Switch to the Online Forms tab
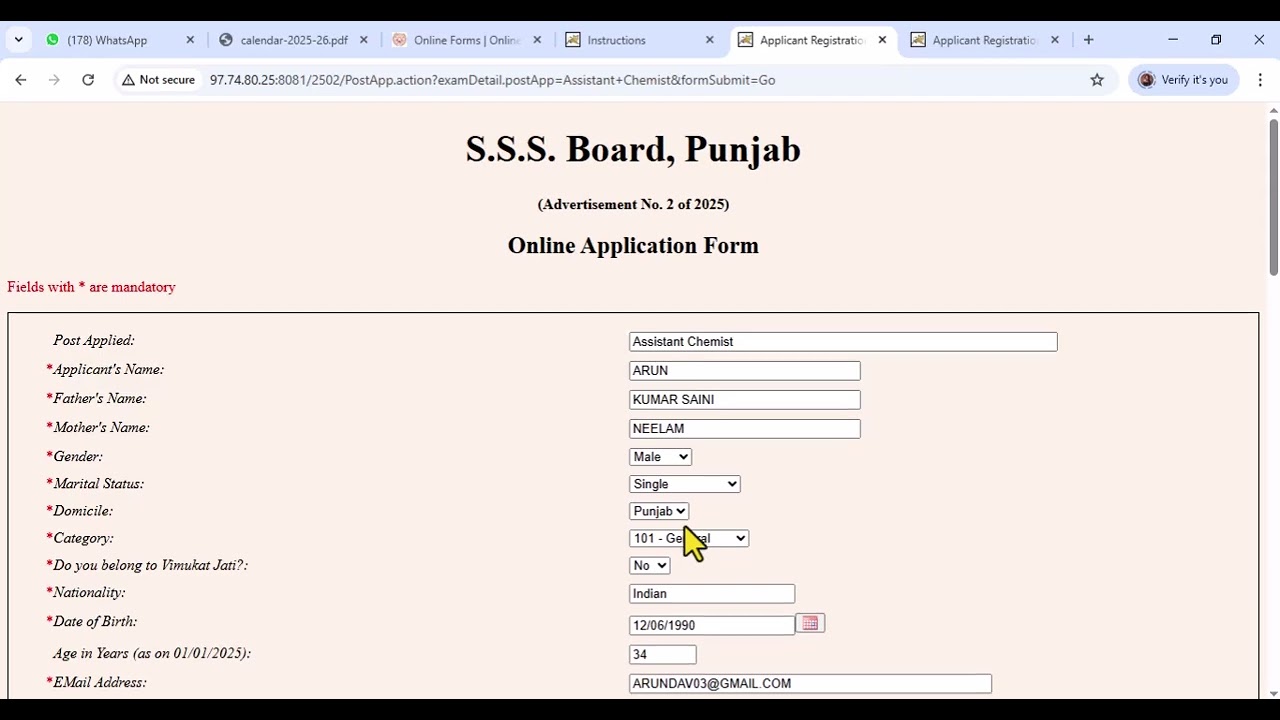Screen dimensions: 1280x720 [467, 40]
